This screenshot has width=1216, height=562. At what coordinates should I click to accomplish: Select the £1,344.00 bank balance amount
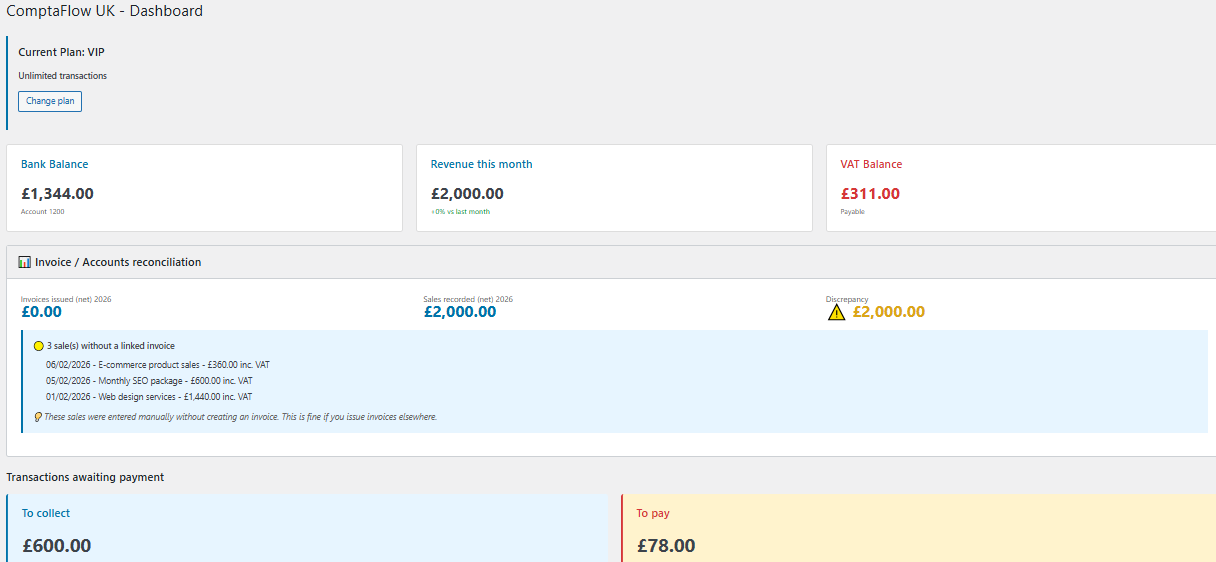point(57,194)
